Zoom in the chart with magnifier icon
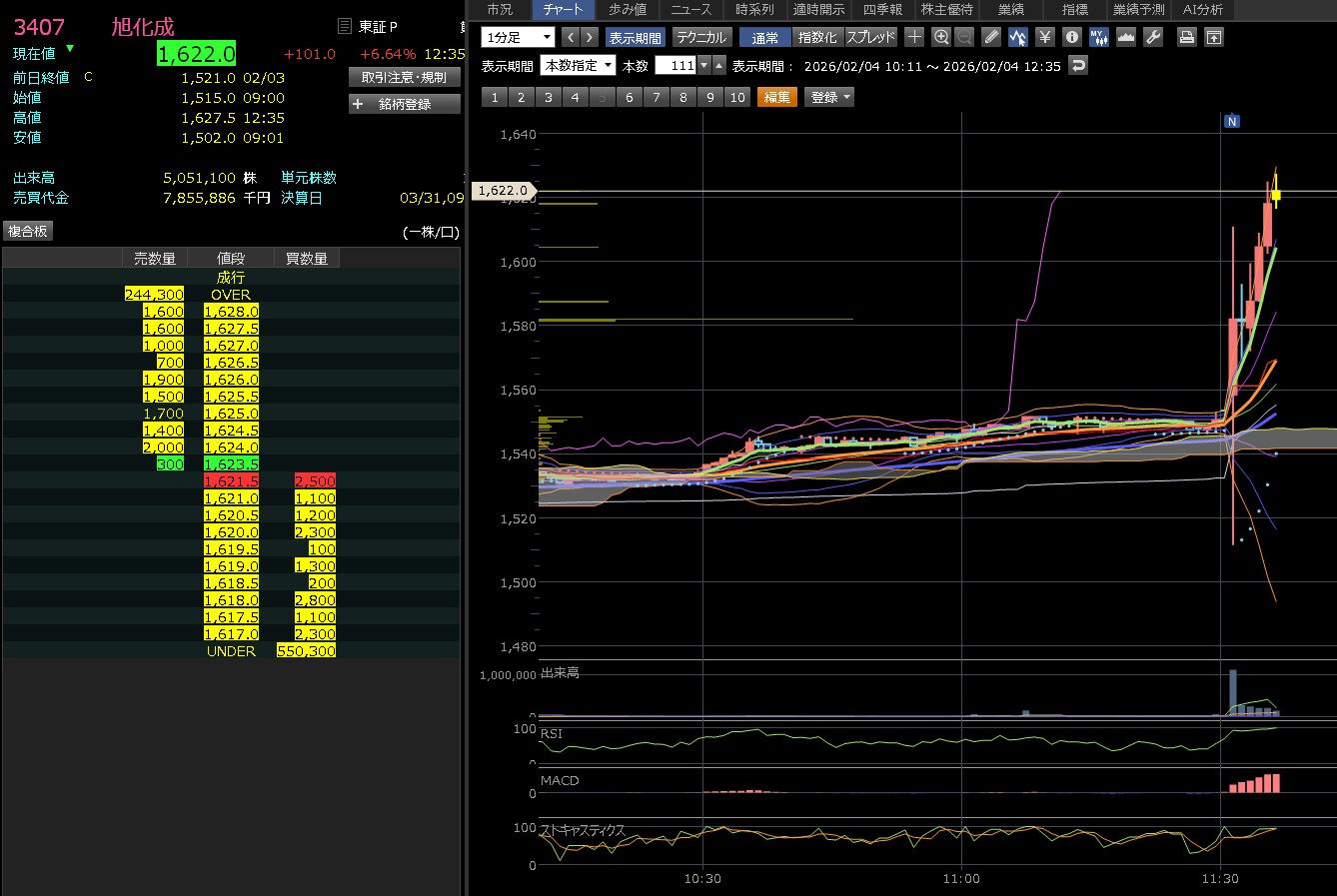The height and width of the screenshot is (896, 1337). tap(940, 37)
